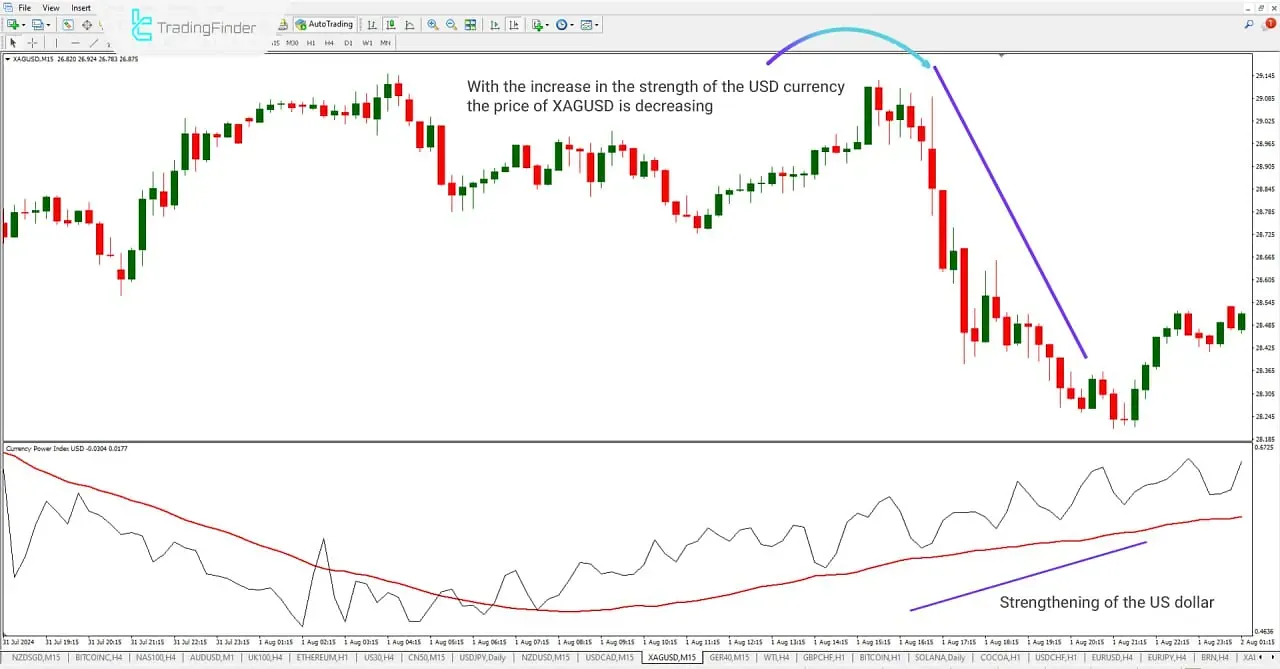Screen dimensions: 1280x669
Task: Toggle bar chart display mode
Action: click(372, 25)
